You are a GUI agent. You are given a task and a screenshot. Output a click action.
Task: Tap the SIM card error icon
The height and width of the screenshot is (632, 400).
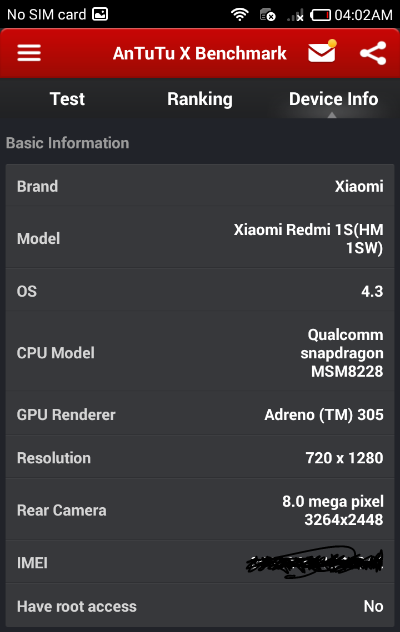[267, 15]
